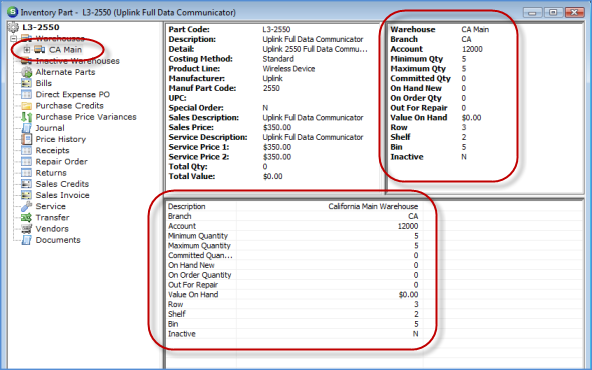Click the Receipts grid icon
The width and height of the screenshot is (592, 370).
(x=26, y=150)
